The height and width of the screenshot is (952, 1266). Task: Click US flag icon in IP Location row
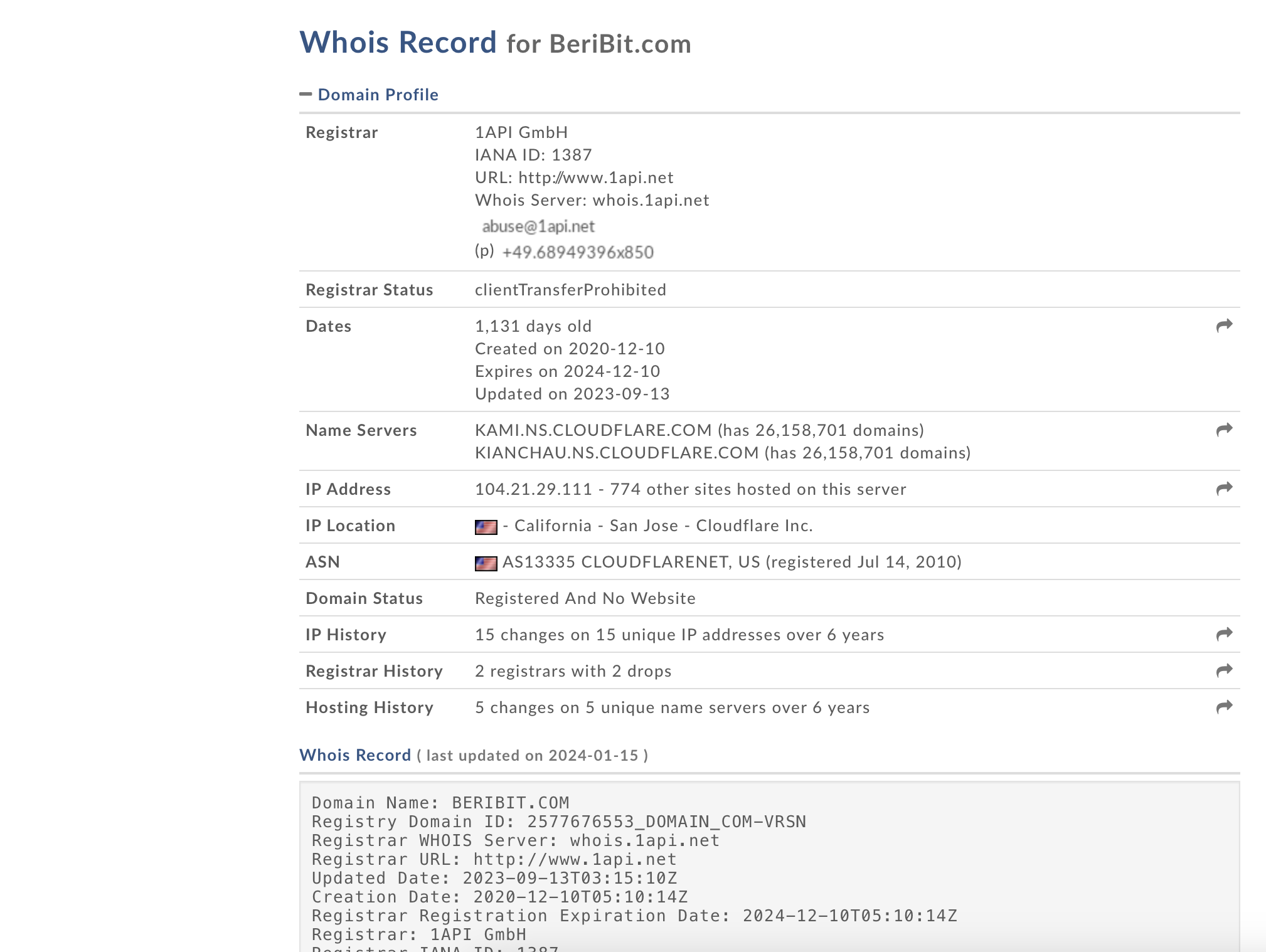click(486, 527)
